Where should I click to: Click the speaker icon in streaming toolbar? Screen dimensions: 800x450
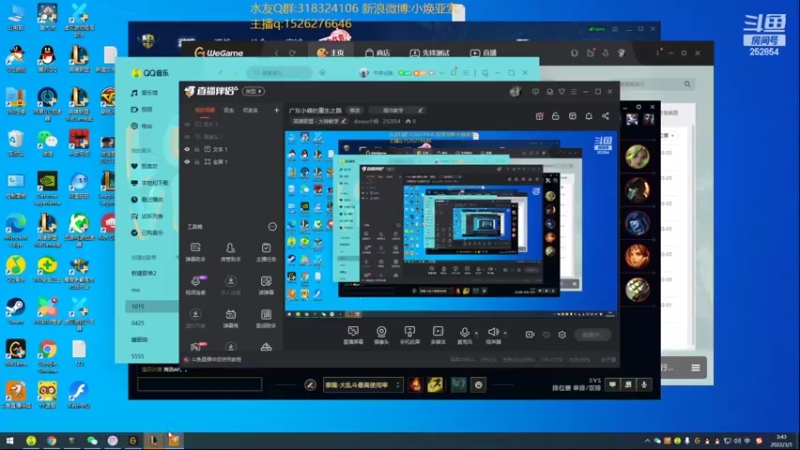[x=493, y=333]
